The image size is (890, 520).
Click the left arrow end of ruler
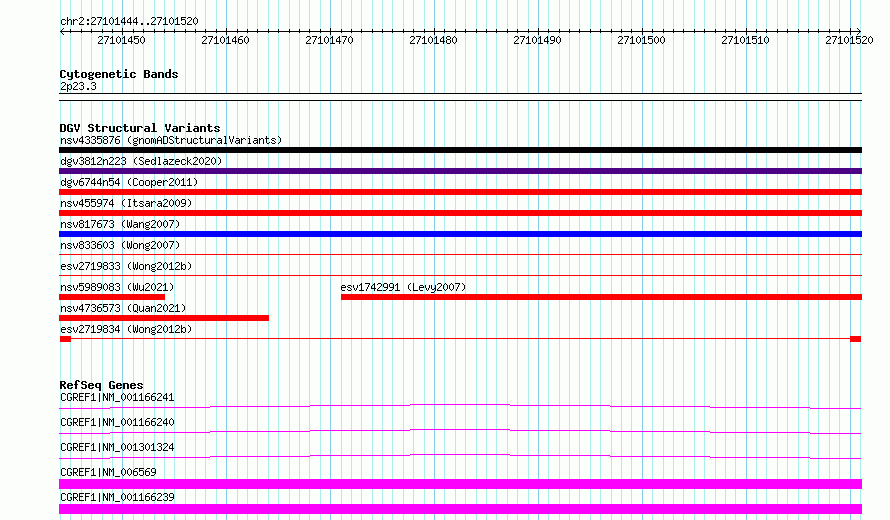[x=62, y=31]
